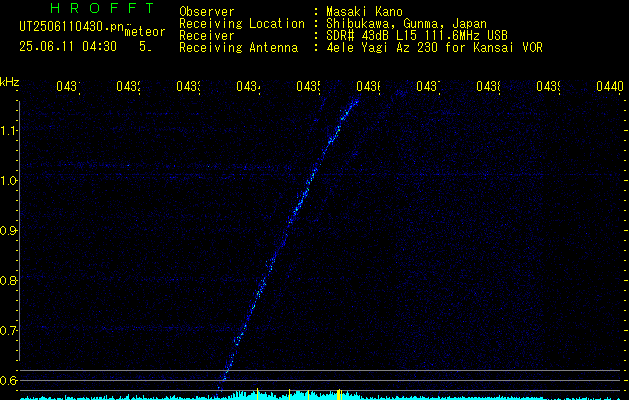The image size is (629, 400).
Task: Click the date stamp 25.06.11 04:30
Action: [x=68, y=47]
